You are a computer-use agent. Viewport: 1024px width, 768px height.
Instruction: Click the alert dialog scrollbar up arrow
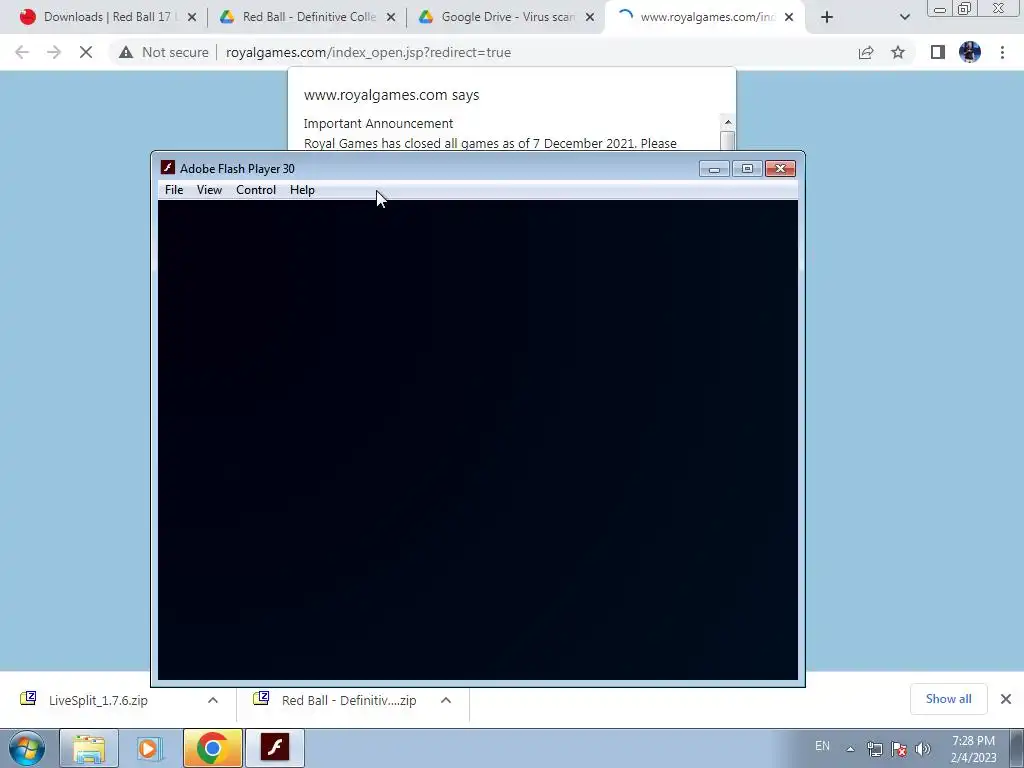point(728,122)
